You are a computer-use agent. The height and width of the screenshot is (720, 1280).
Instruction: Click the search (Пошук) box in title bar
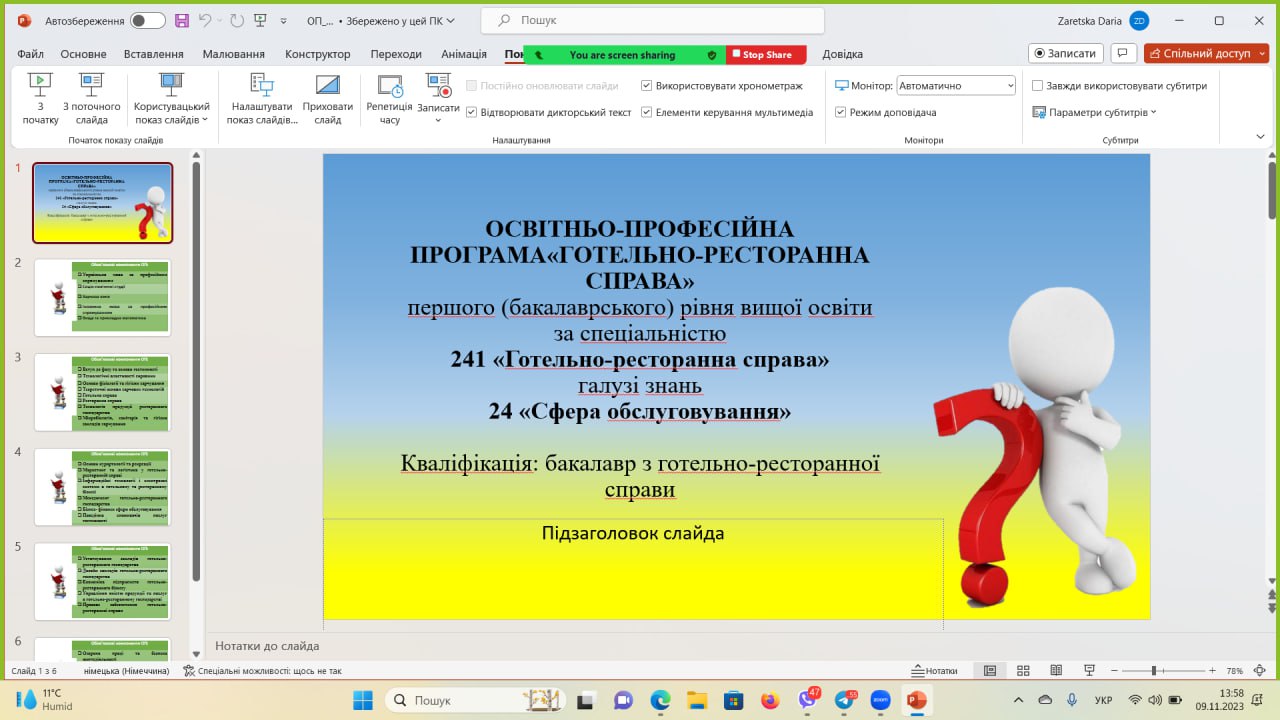(x=652, y=20)
